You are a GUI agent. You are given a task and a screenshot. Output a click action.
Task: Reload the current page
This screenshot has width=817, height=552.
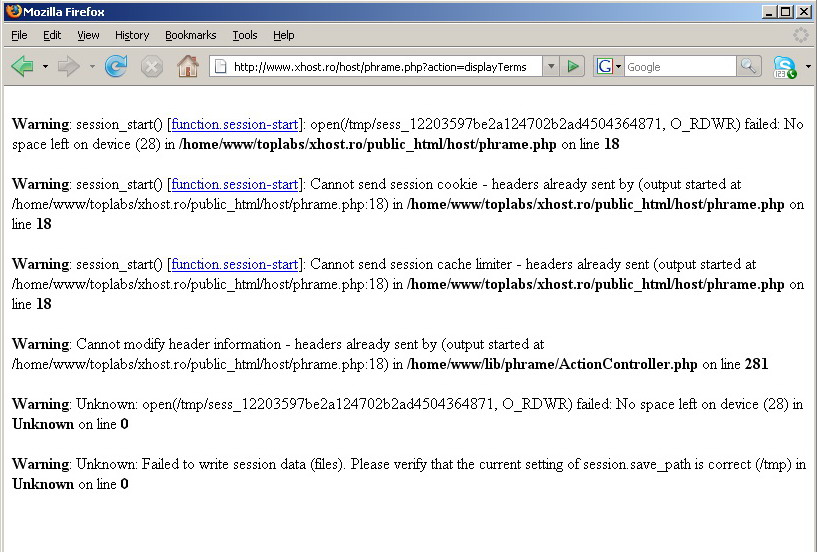[x=116, y=67]
